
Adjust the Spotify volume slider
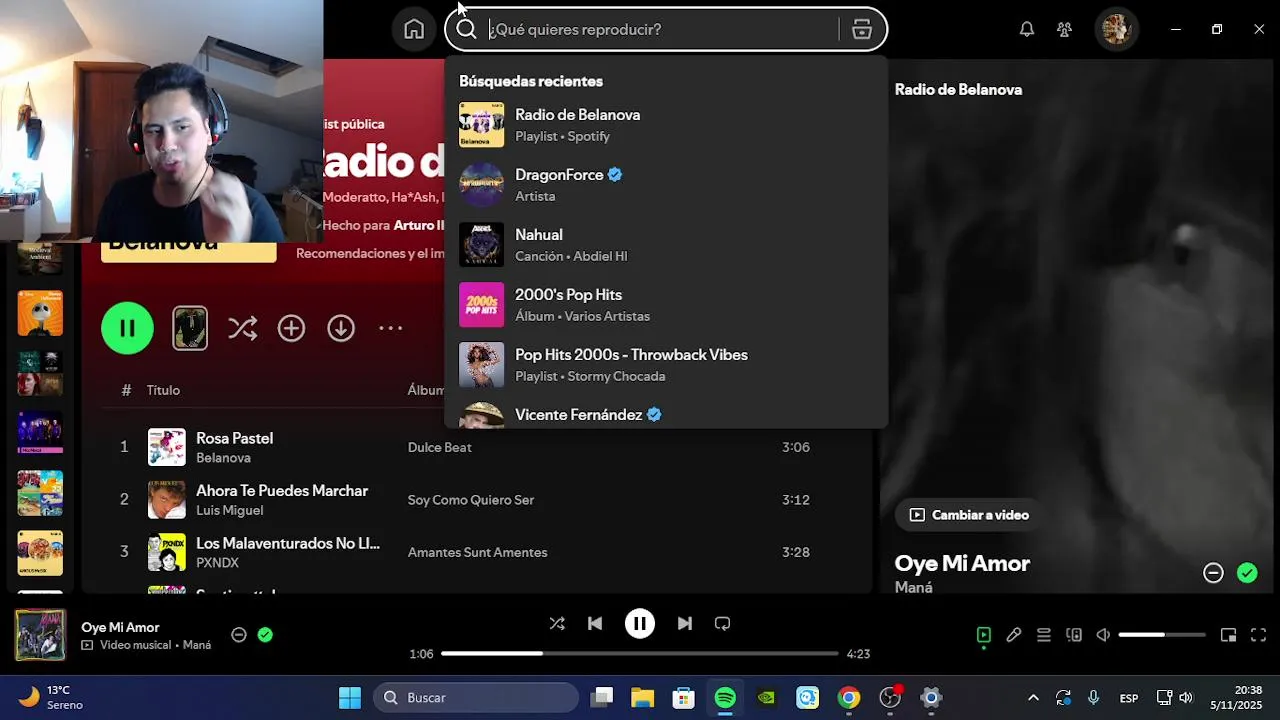click(1161, 635)
